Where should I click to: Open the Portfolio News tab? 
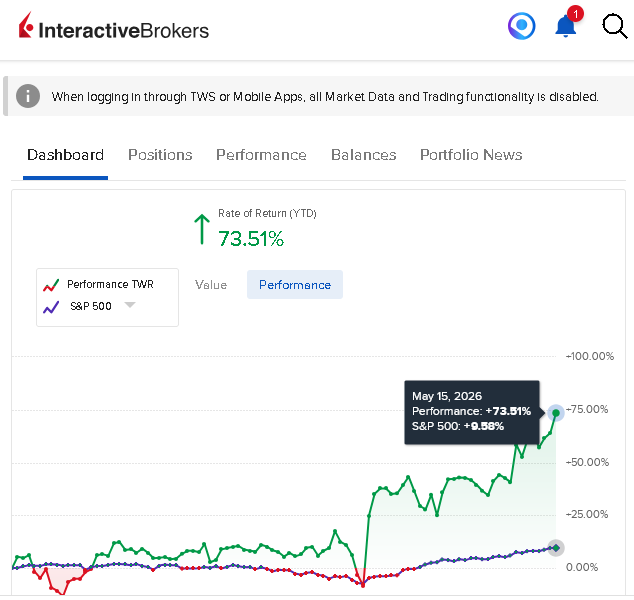471,155
